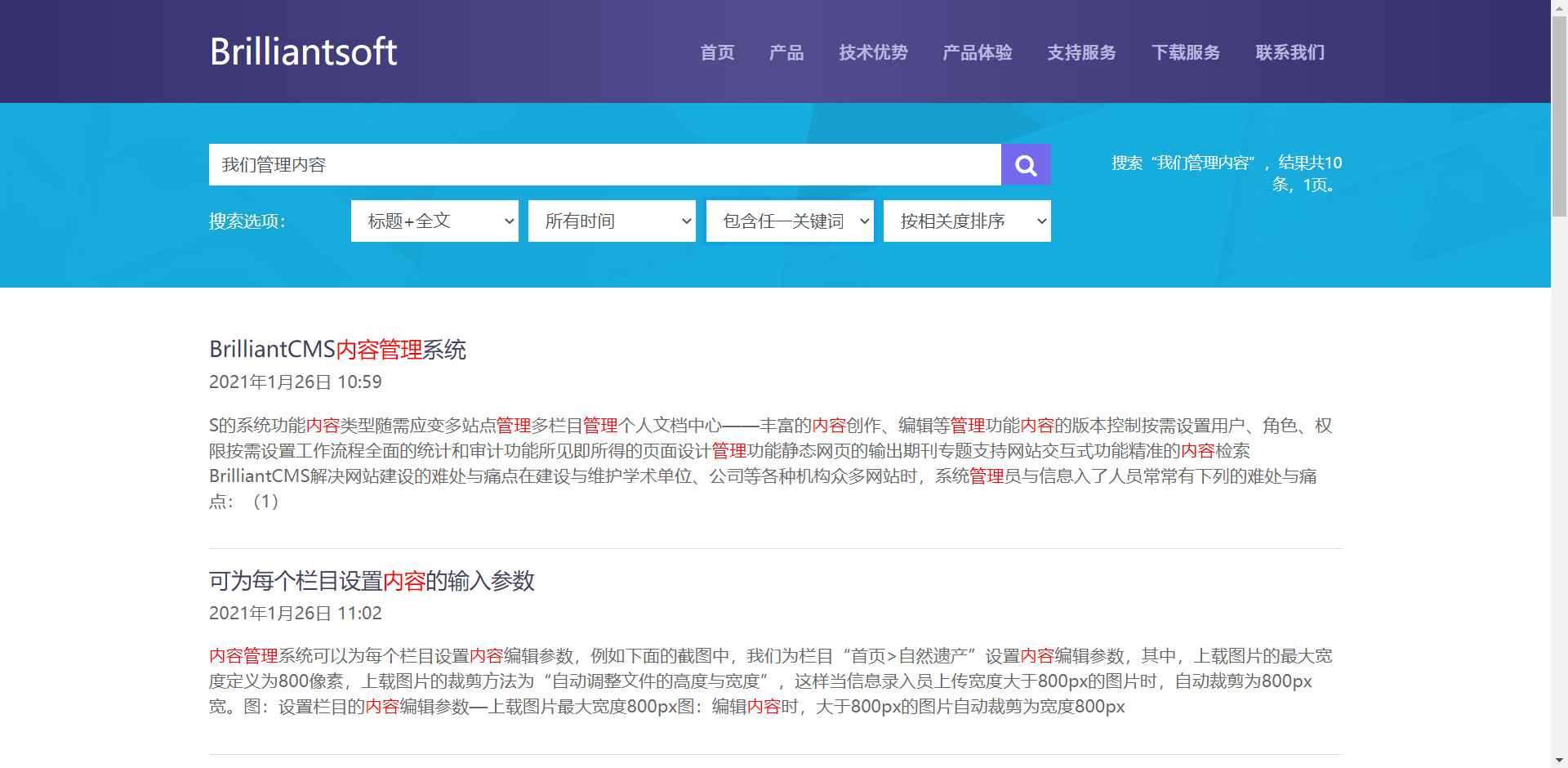The image size is (1568, 768).
Task: Expand the 按相关度排序 sorting dropdown
Action: click(x=967, y=221)
